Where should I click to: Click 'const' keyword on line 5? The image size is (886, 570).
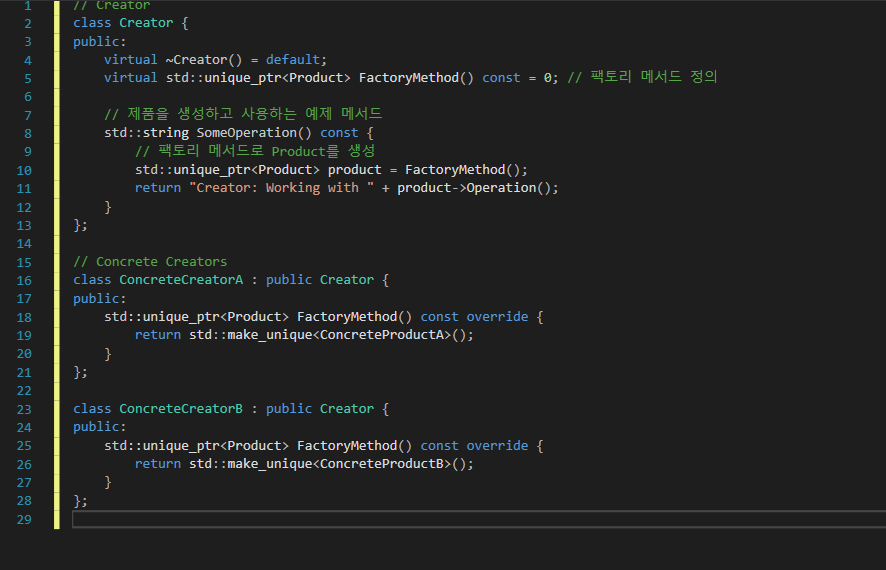pos(501,78)
